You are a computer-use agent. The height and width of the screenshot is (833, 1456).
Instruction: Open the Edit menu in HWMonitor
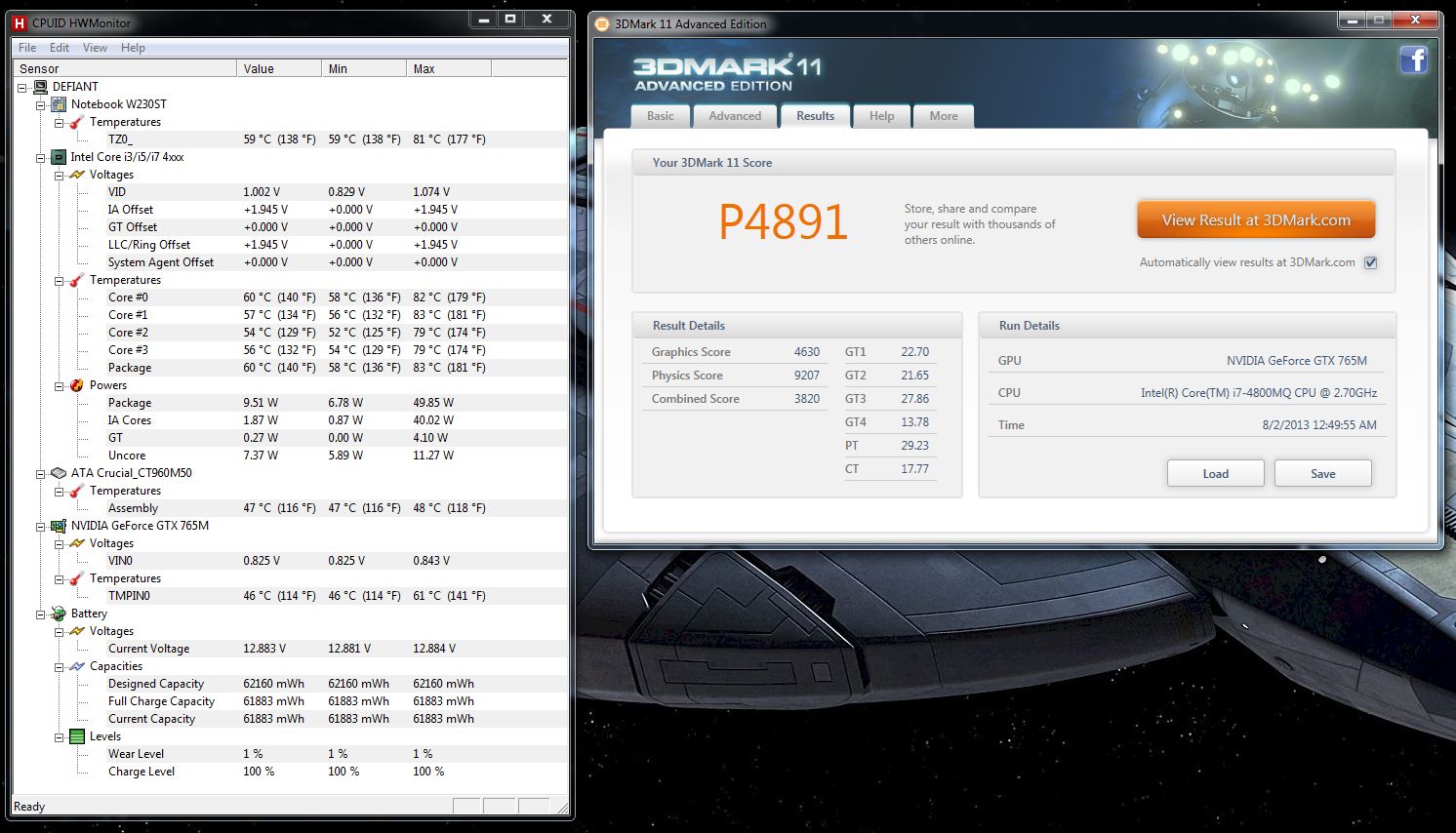pyautogui.click(x=60, y=48)
